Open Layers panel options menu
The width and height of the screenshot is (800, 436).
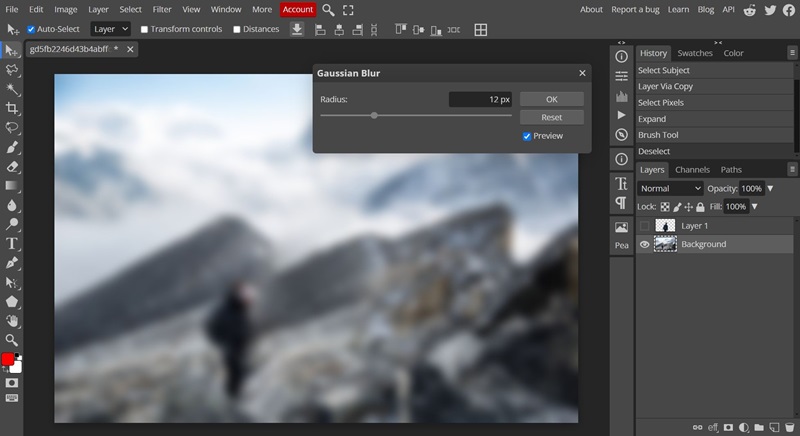[x=792, y=169]
